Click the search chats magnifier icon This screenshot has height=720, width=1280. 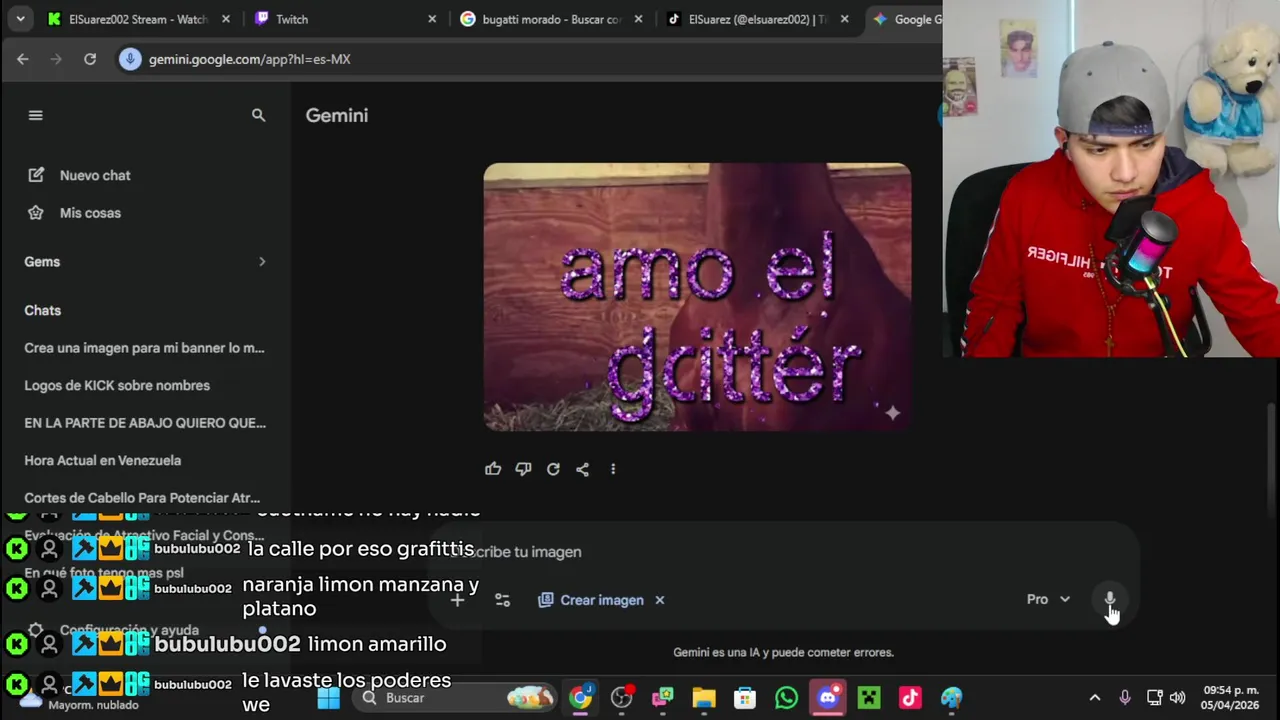(259, 115)
